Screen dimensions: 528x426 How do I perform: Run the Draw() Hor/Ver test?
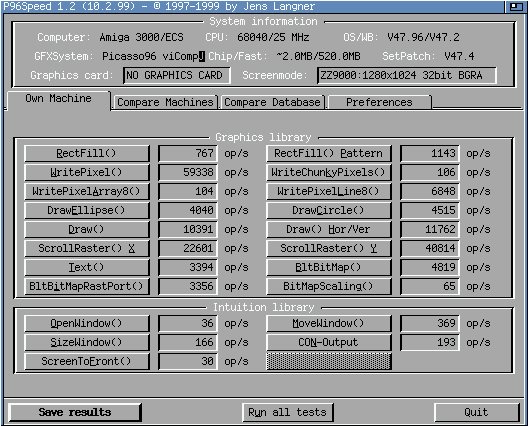pos(329,229)
